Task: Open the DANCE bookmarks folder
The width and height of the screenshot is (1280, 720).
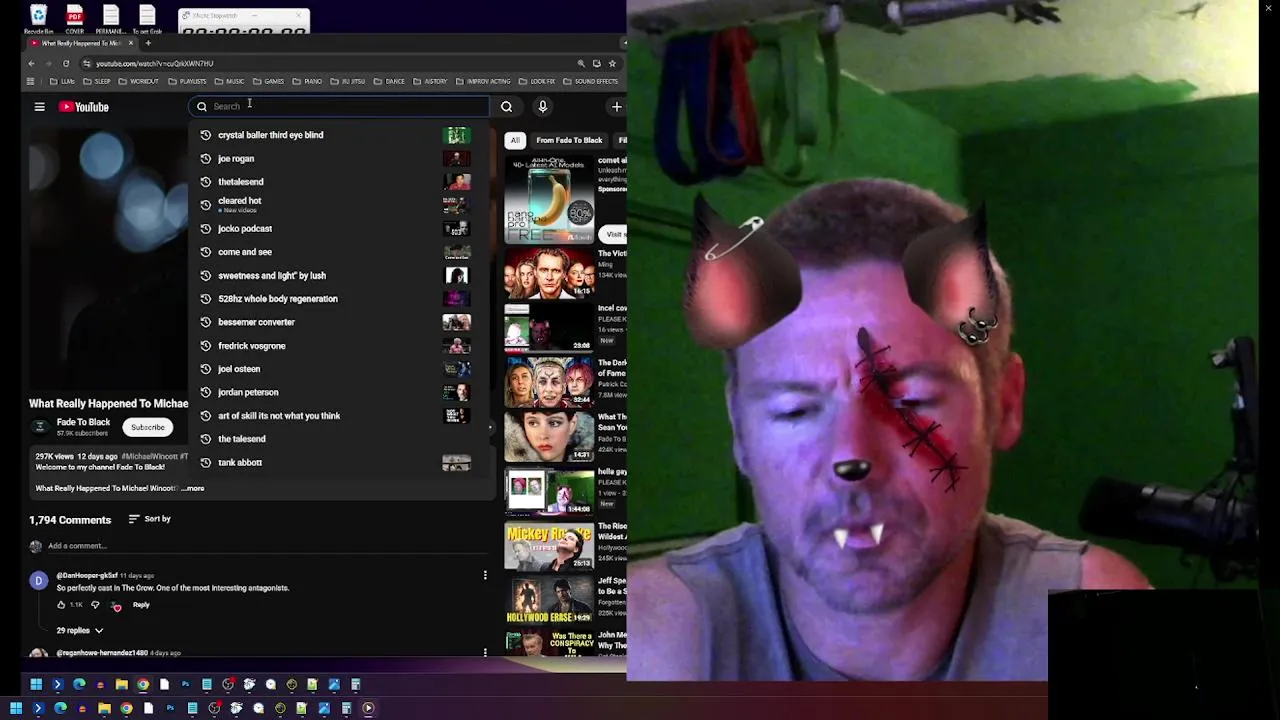Action: click(390, 81)
